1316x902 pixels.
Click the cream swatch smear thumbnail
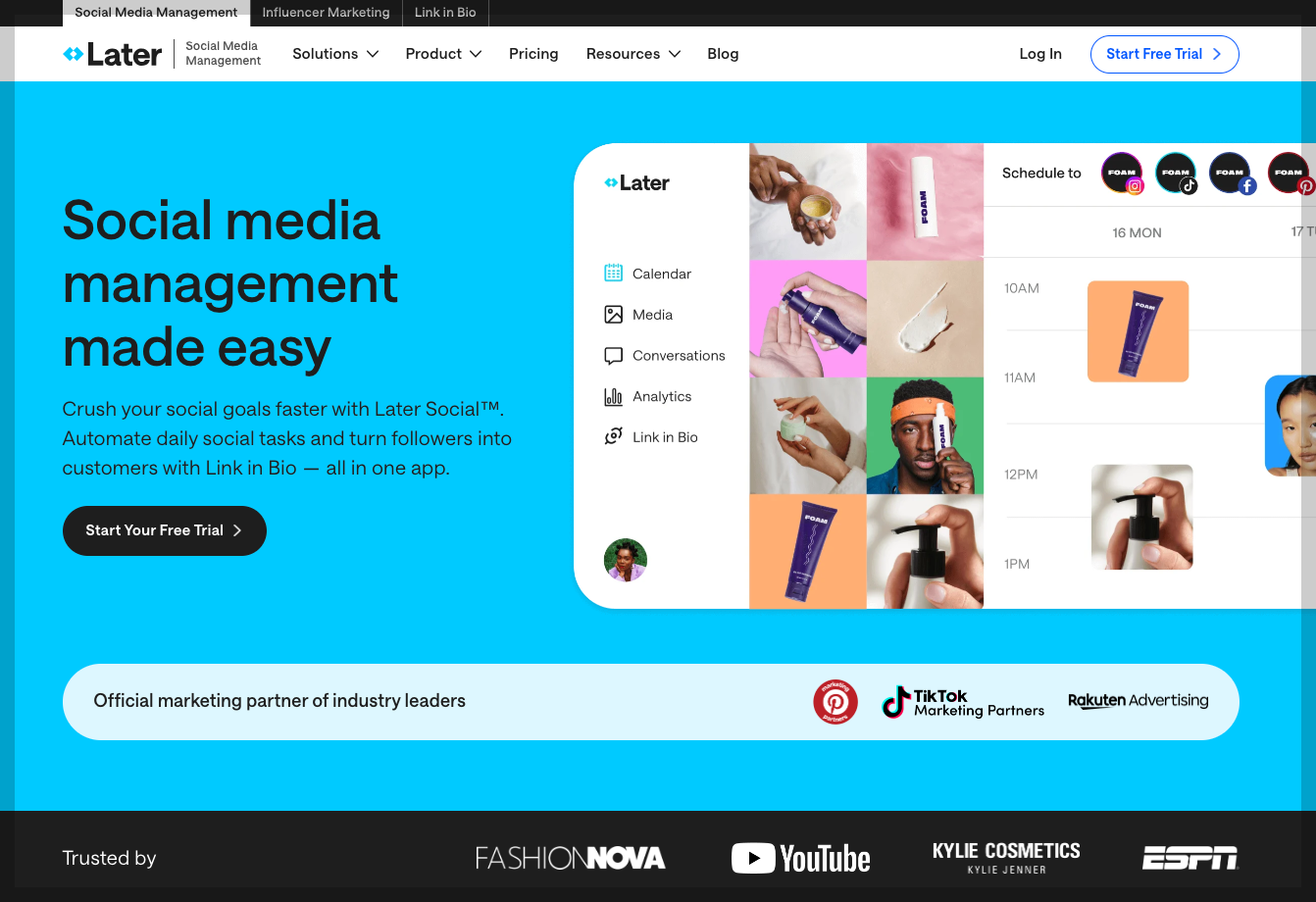click(x=925, y=319)
